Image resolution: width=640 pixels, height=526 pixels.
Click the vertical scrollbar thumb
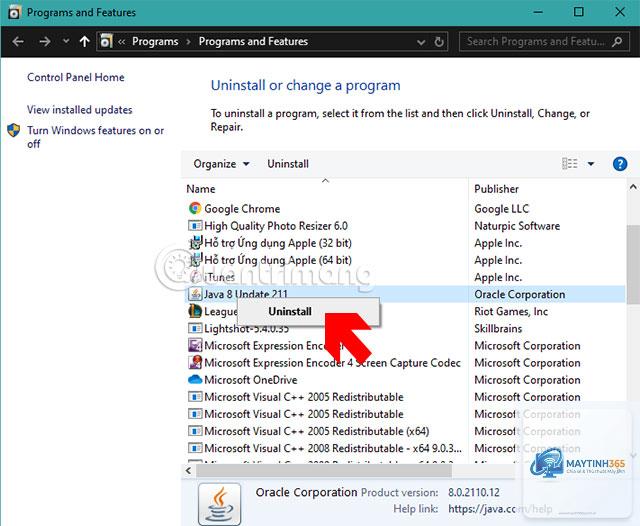coord(633,265)
